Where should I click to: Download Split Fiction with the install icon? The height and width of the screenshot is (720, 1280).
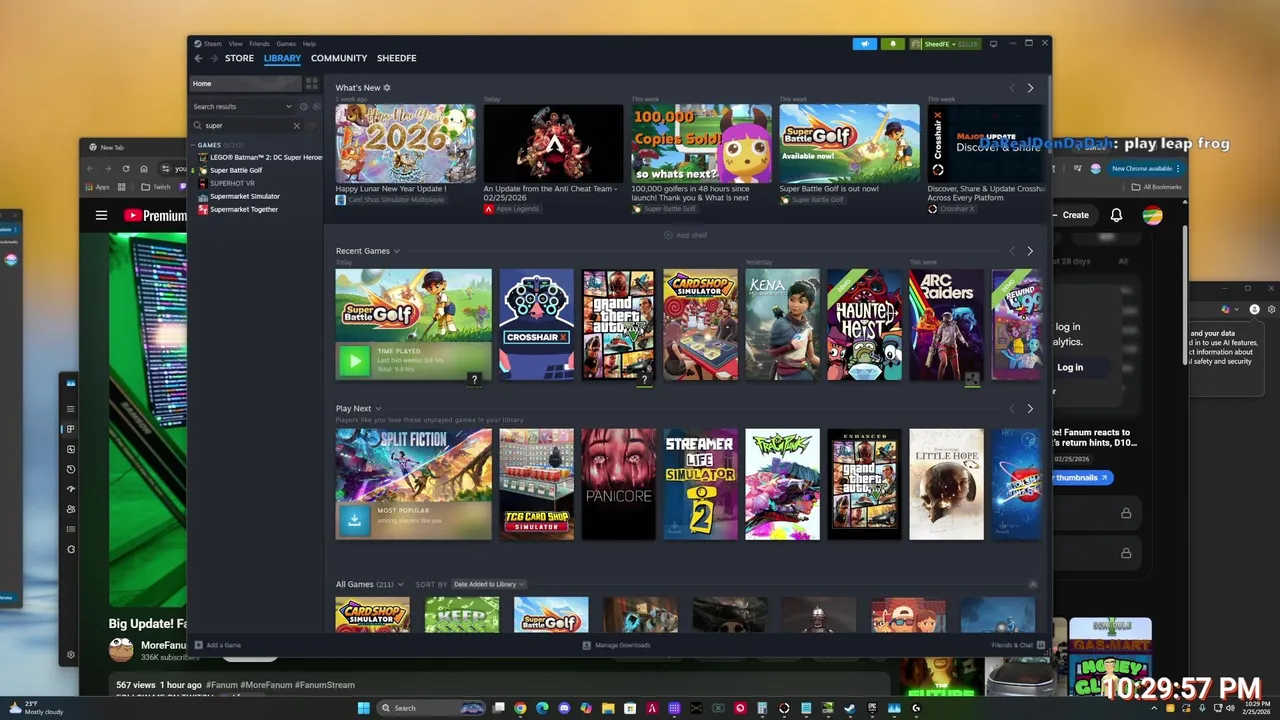click(x=354, y=520)
